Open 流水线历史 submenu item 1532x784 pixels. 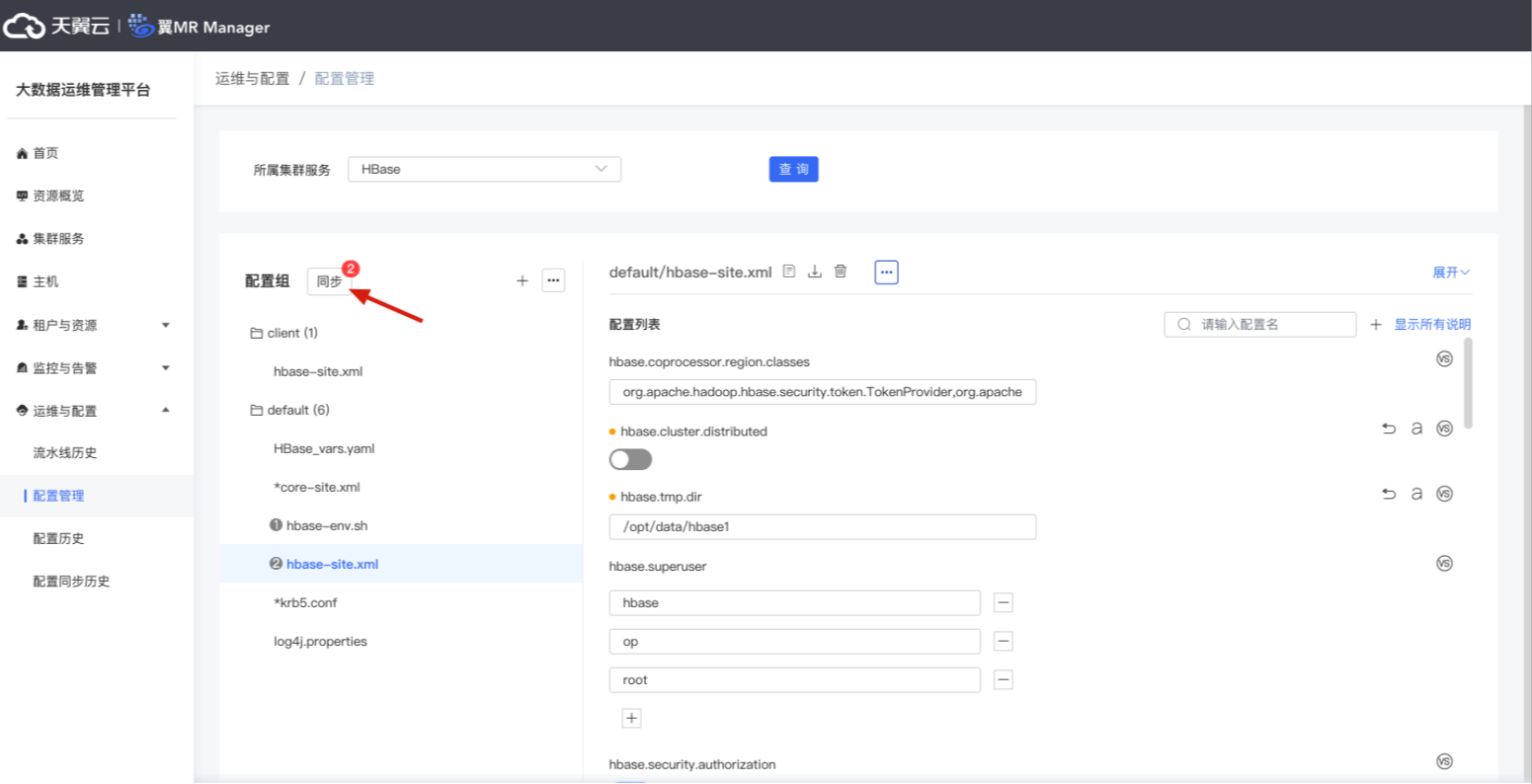click(x=65, y=453)
